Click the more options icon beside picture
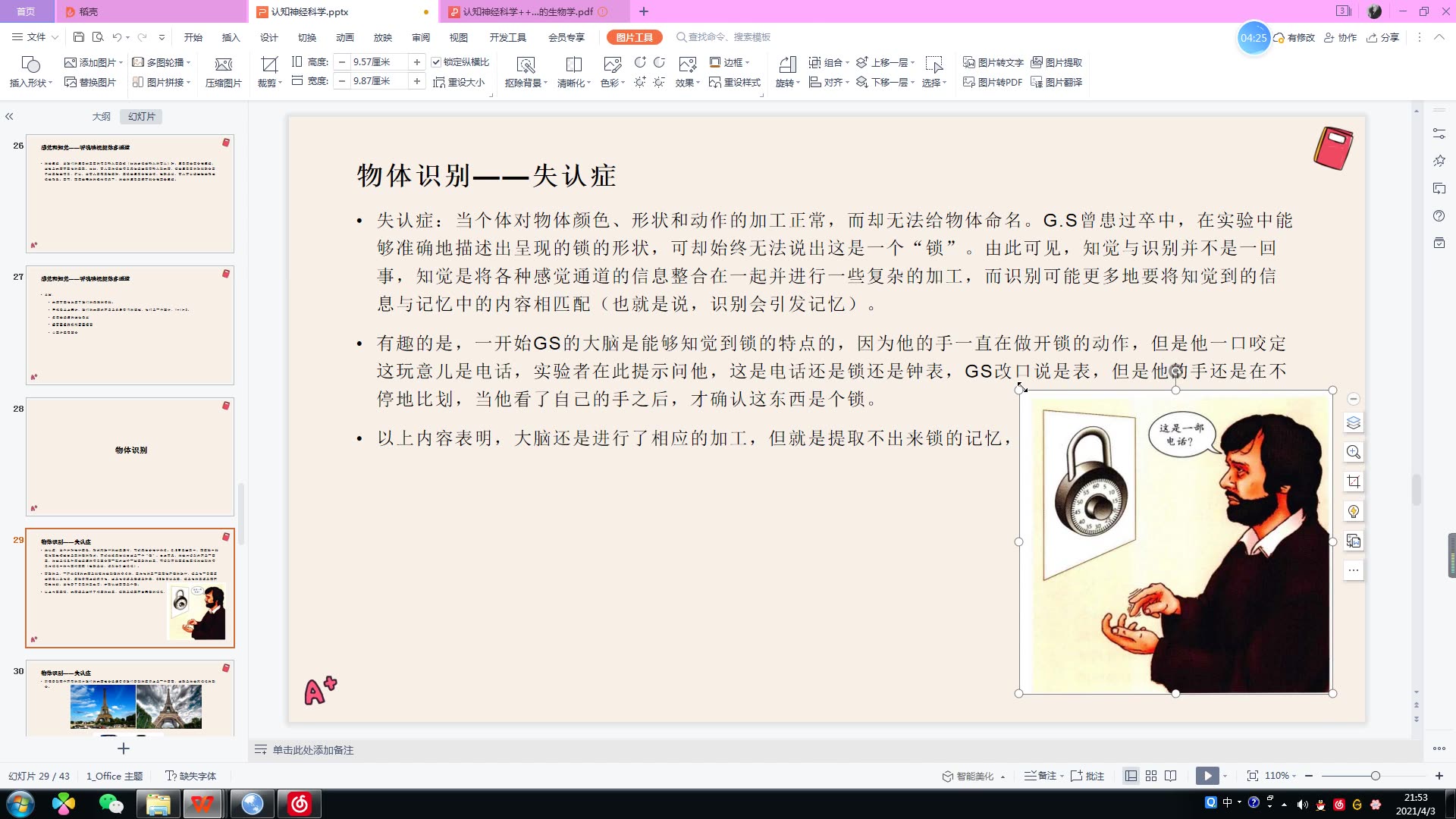The height and width of the screenshot is (819, 1456). click(x=1354, y=570)
